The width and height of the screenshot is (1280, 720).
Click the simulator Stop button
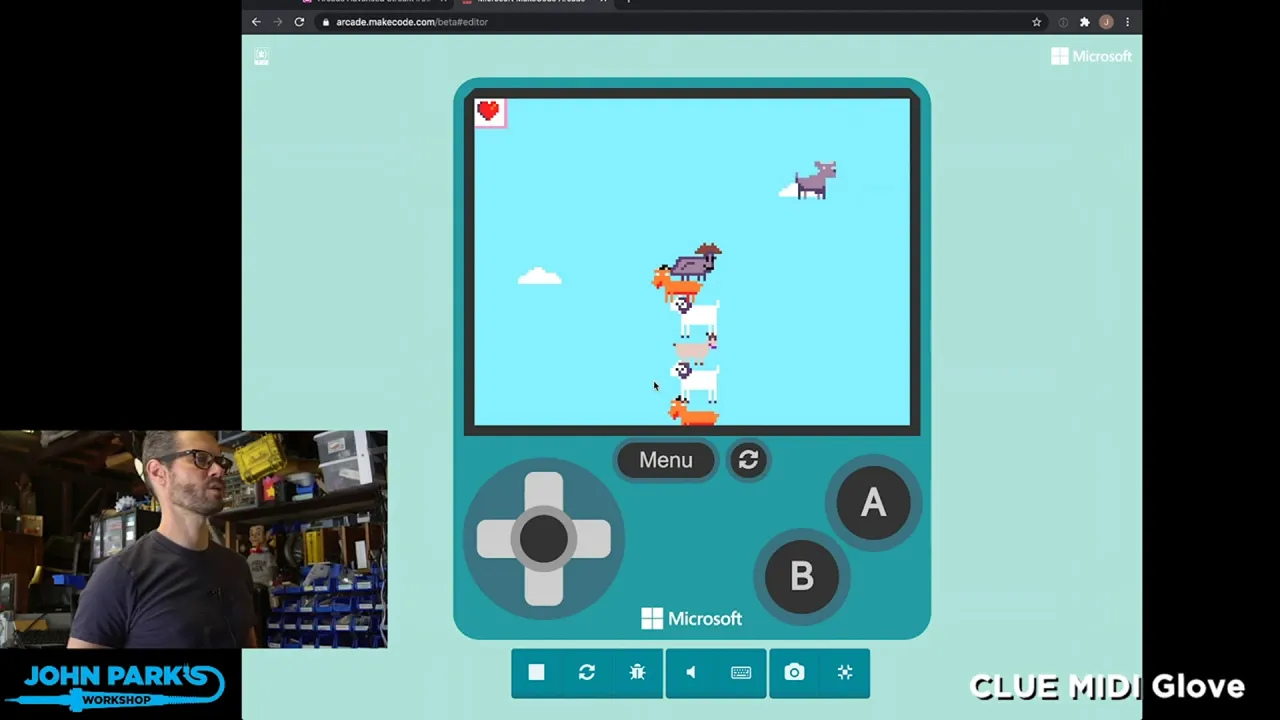[x=536, y=673]
